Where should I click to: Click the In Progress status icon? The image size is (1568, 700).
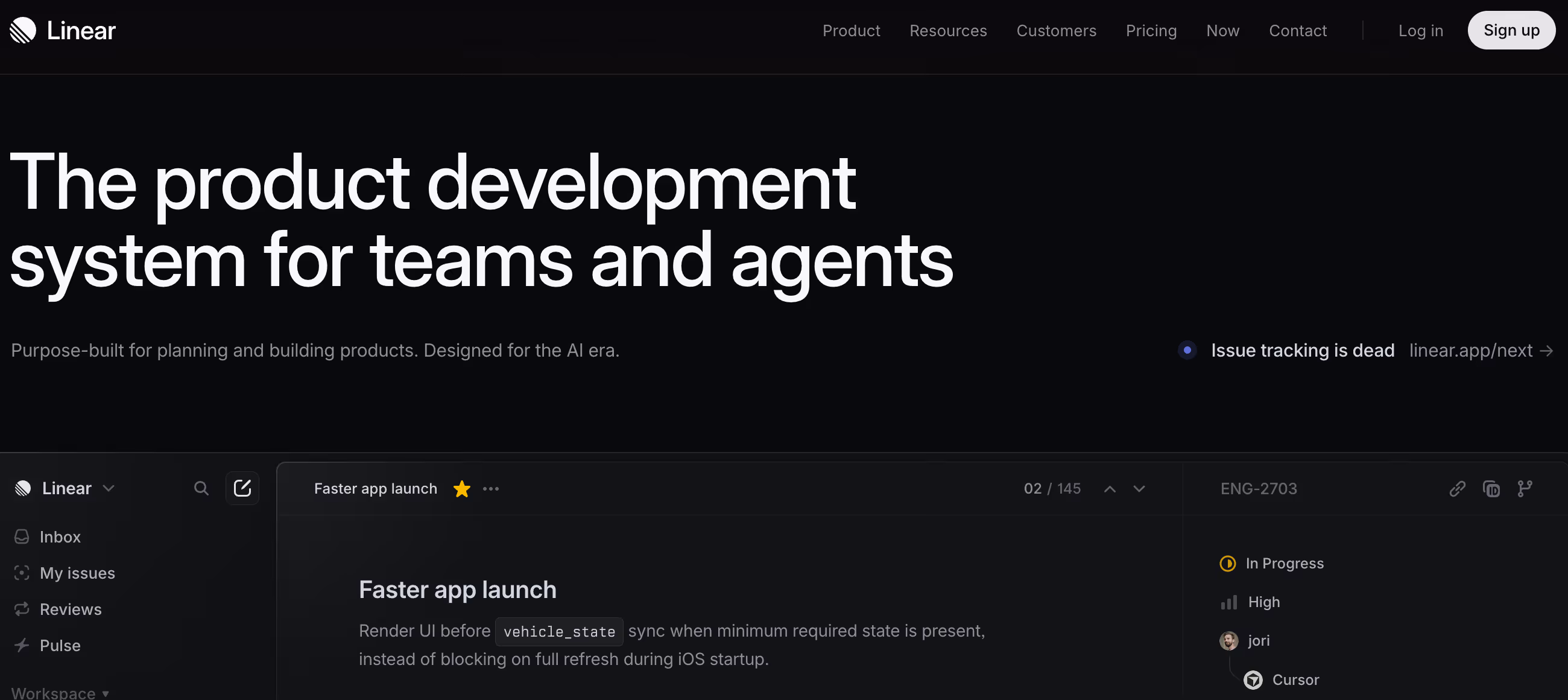[x=1227, y=564]
